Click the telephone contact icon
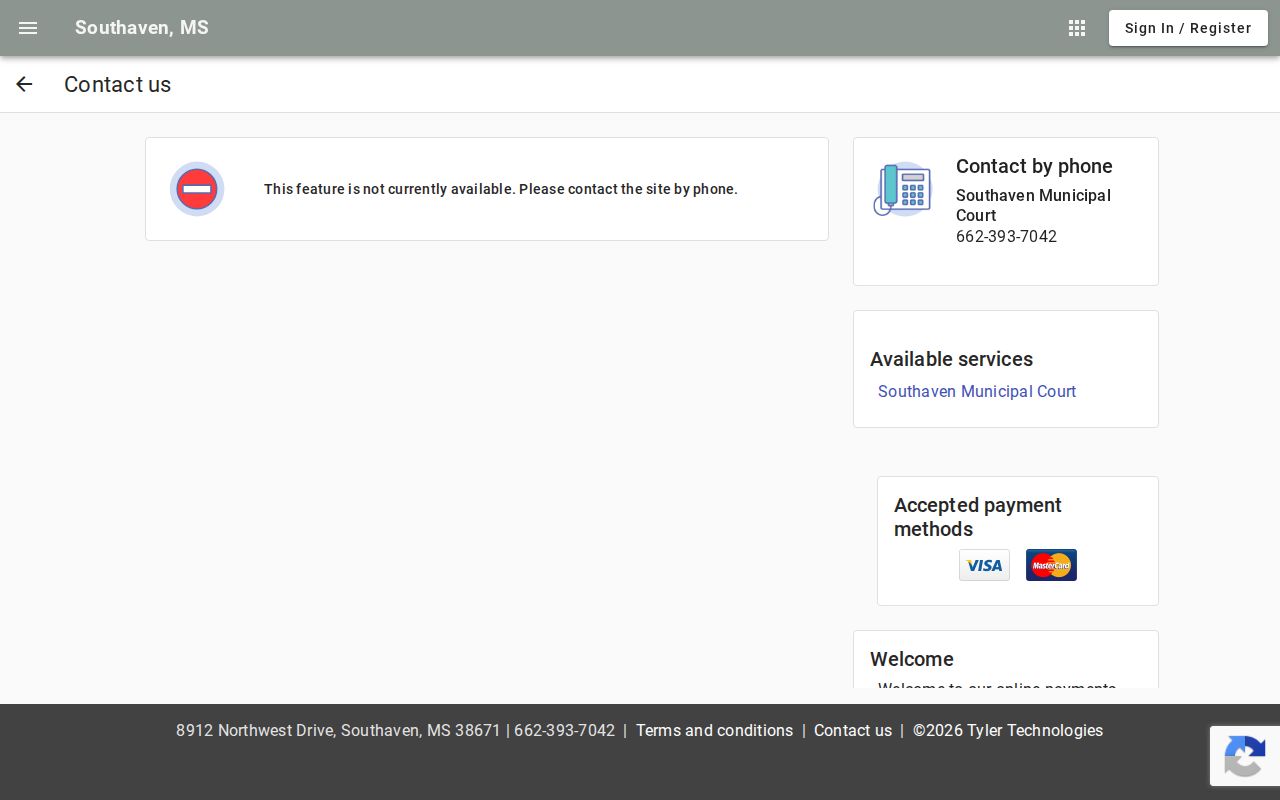Screen dimensions: 1280x800 point(902,189)
